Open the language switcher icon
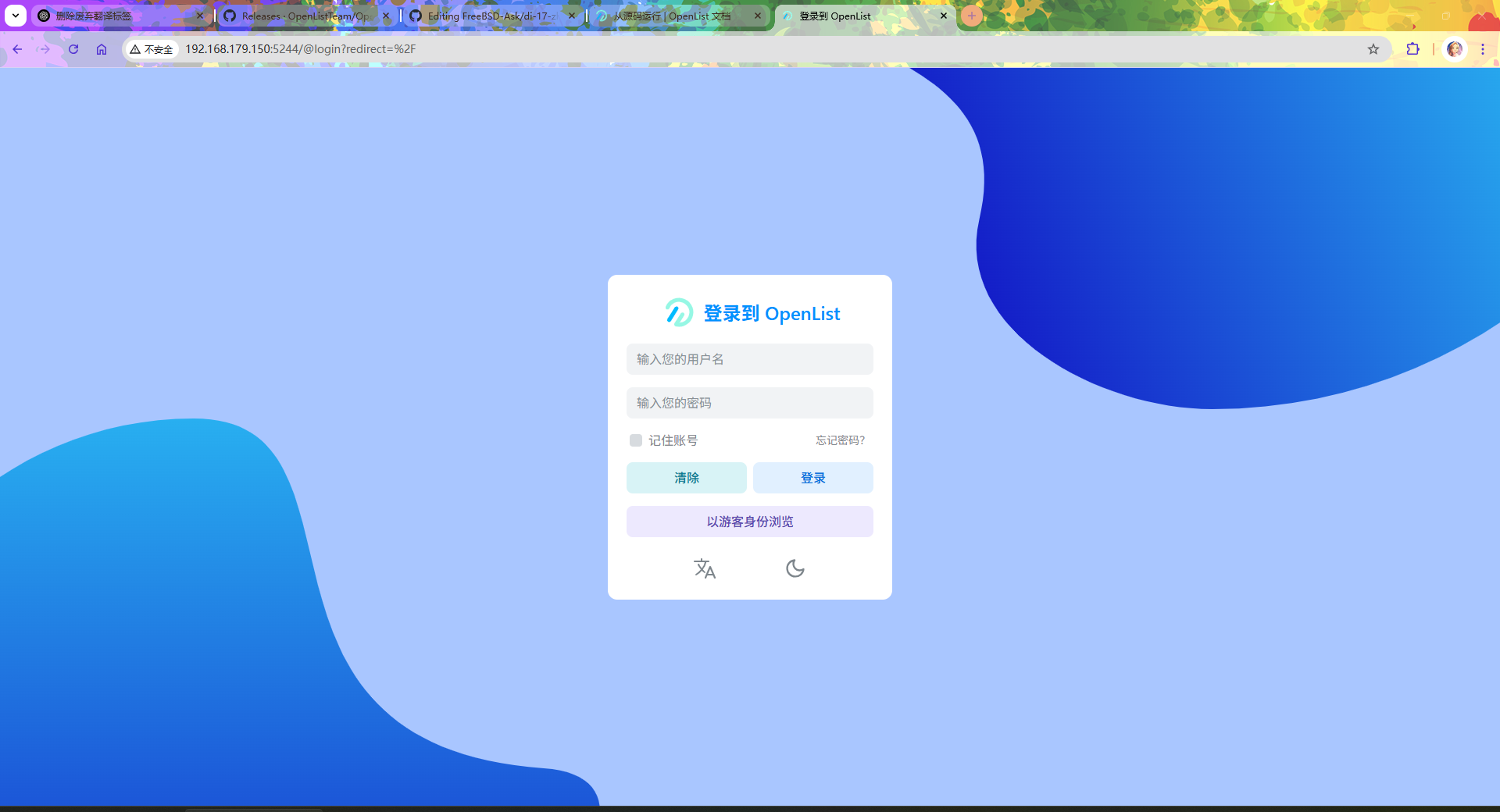The image size is (1500, 812). [705, 568]
